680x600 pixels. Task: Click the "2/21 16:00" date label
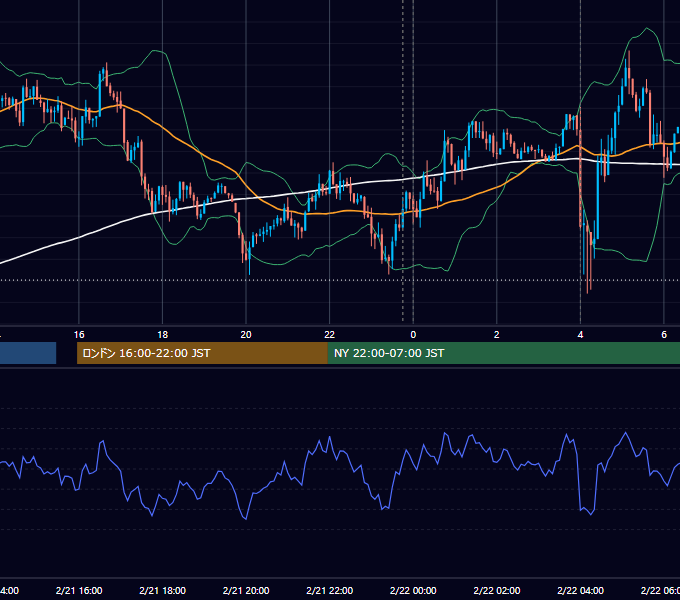(x=79, y=591)
